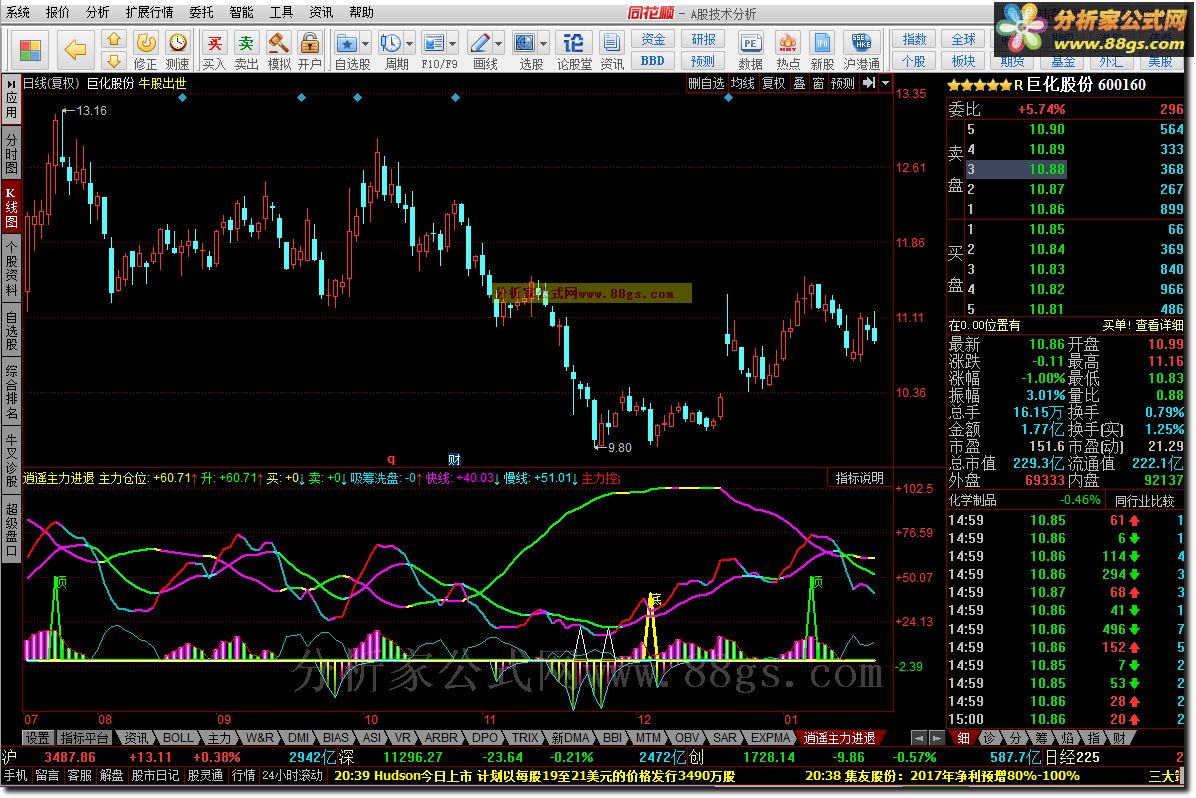Switch to the W&R indicator tab
The height and width of the screenshot is (798, 1196).
[x=259, y=738]
